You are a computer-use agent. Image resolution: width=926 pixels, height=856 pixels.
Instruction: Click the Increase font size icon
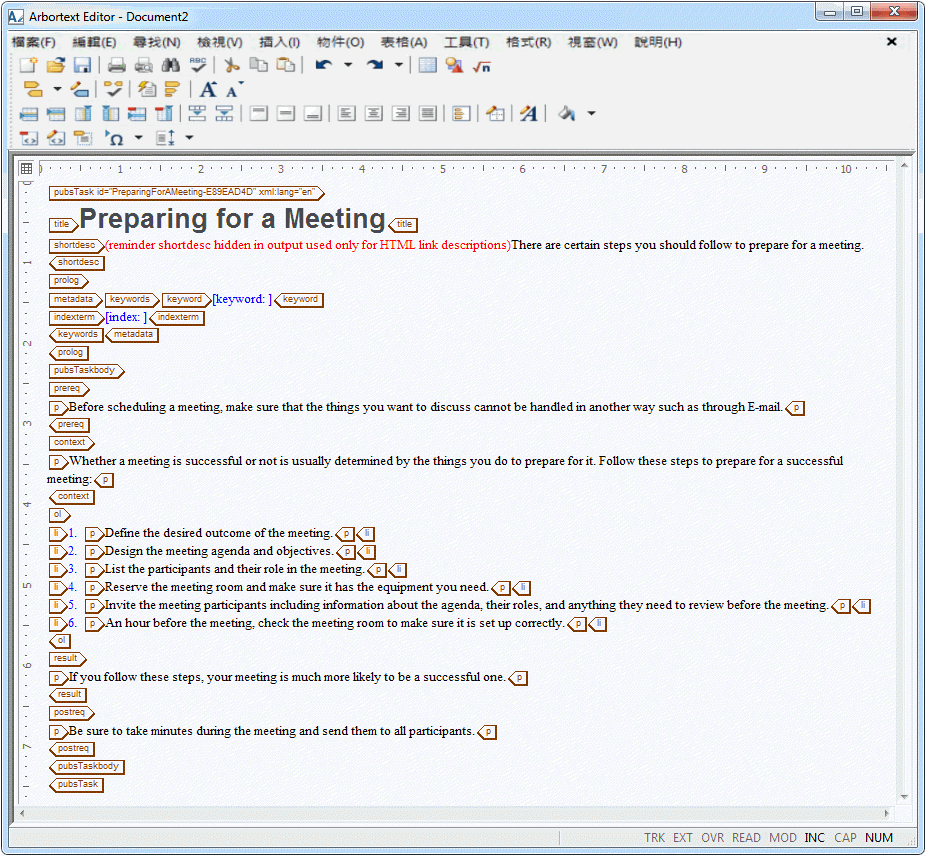[x=208, y=89]
